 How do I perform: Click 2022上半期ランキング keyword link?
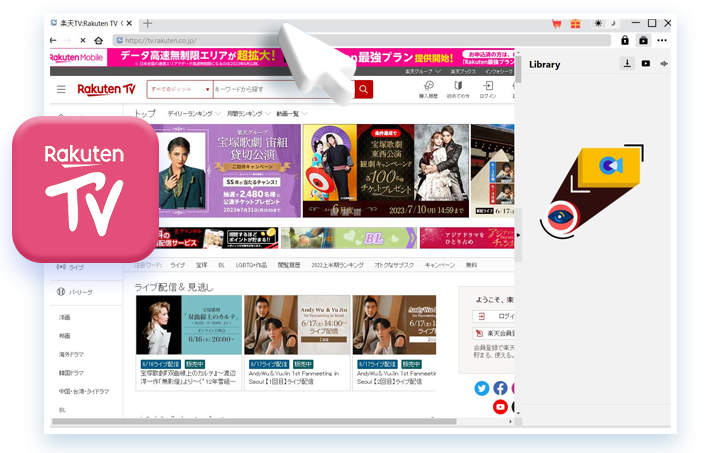point(337,265)
